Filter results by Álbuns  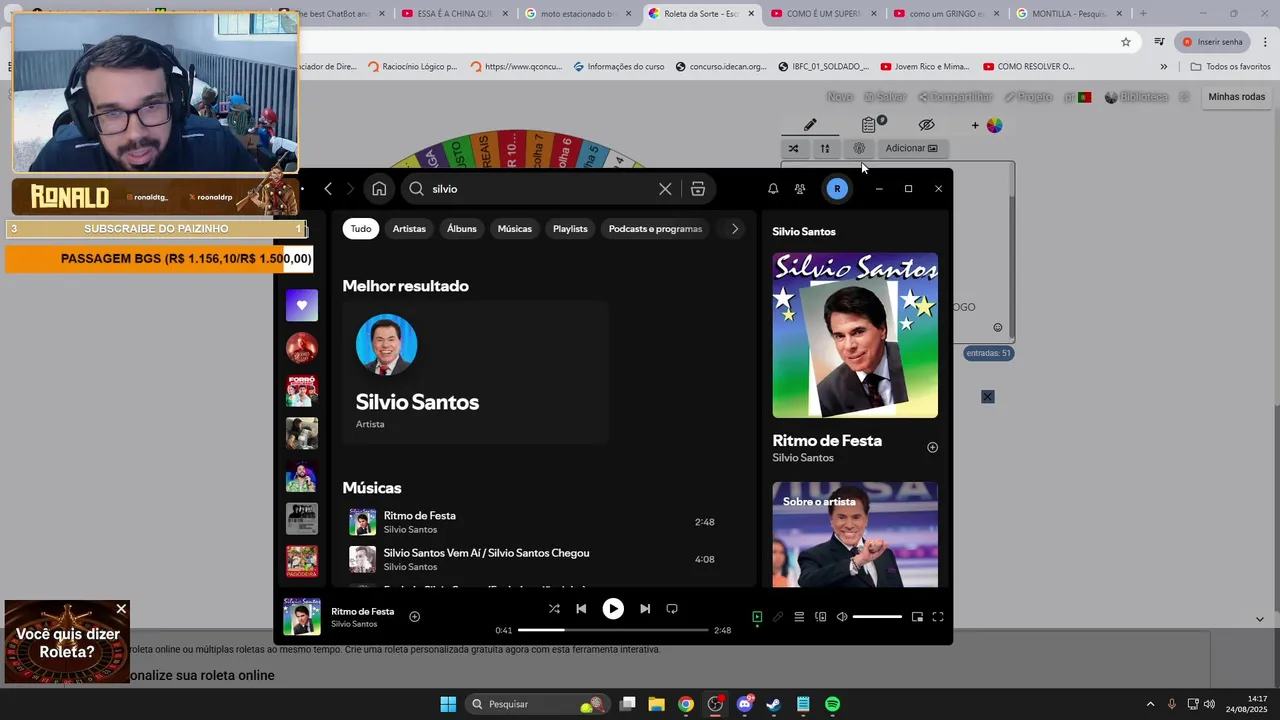[462, 229]
